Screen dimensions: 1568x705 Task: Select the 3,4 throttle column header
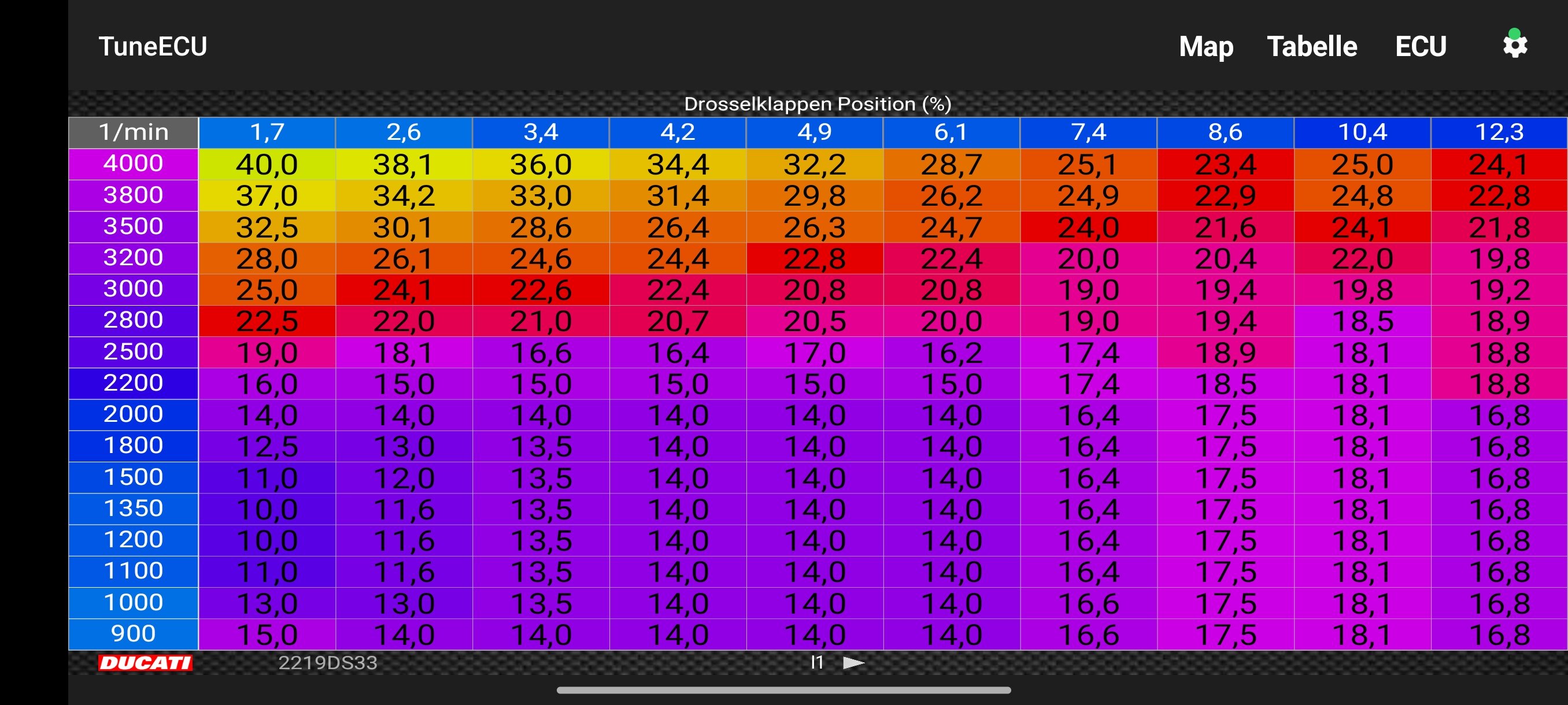pyautogui.click(x=541, y=132)
